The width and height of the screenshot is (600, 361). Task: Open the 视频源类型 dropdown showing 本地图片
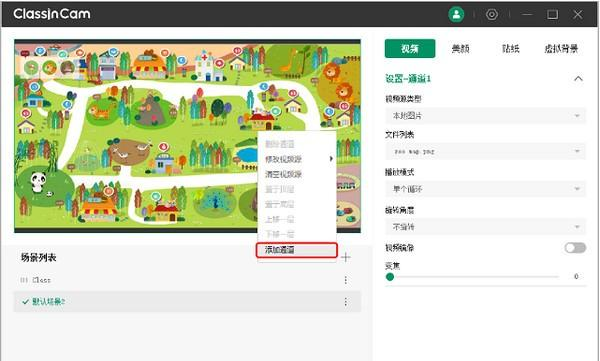coord(485,116)
